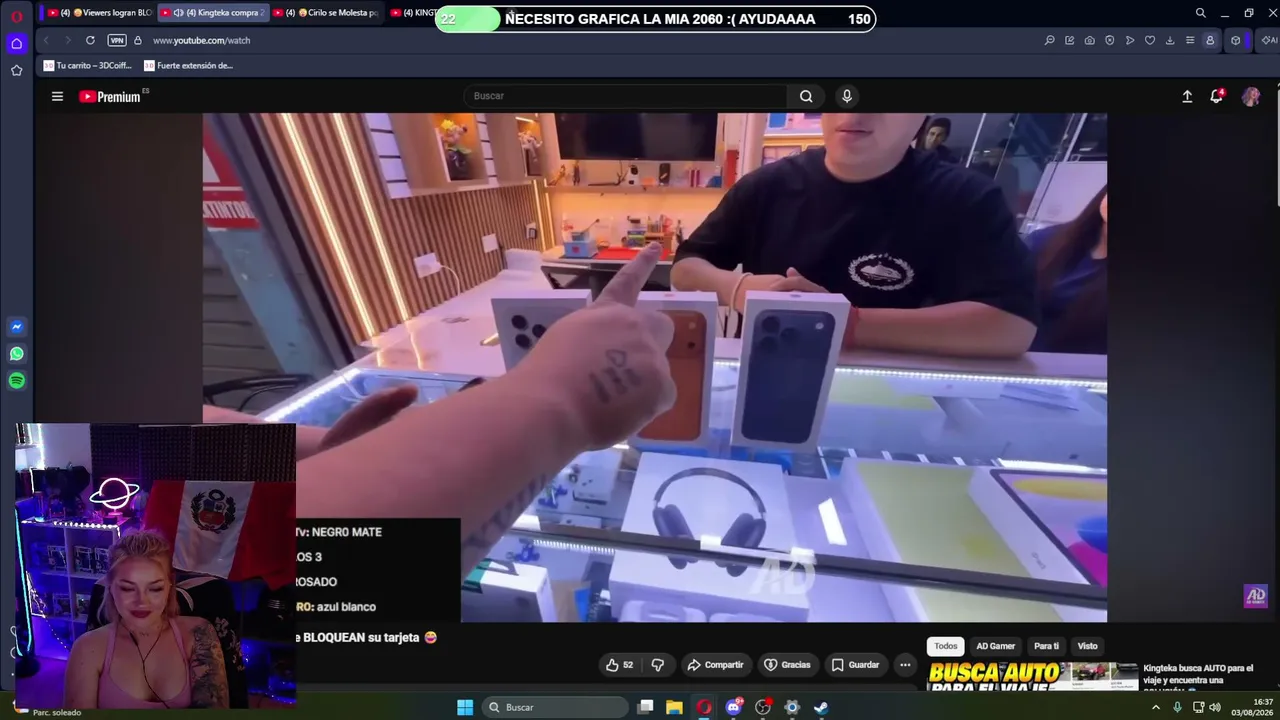Click the Guardar save button

coord(855,665)
